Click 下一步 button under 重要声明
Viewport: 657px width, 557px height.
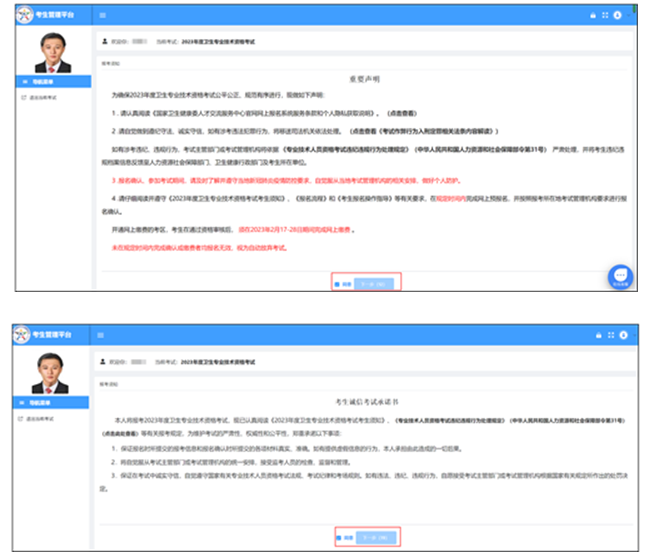[374, 284]
